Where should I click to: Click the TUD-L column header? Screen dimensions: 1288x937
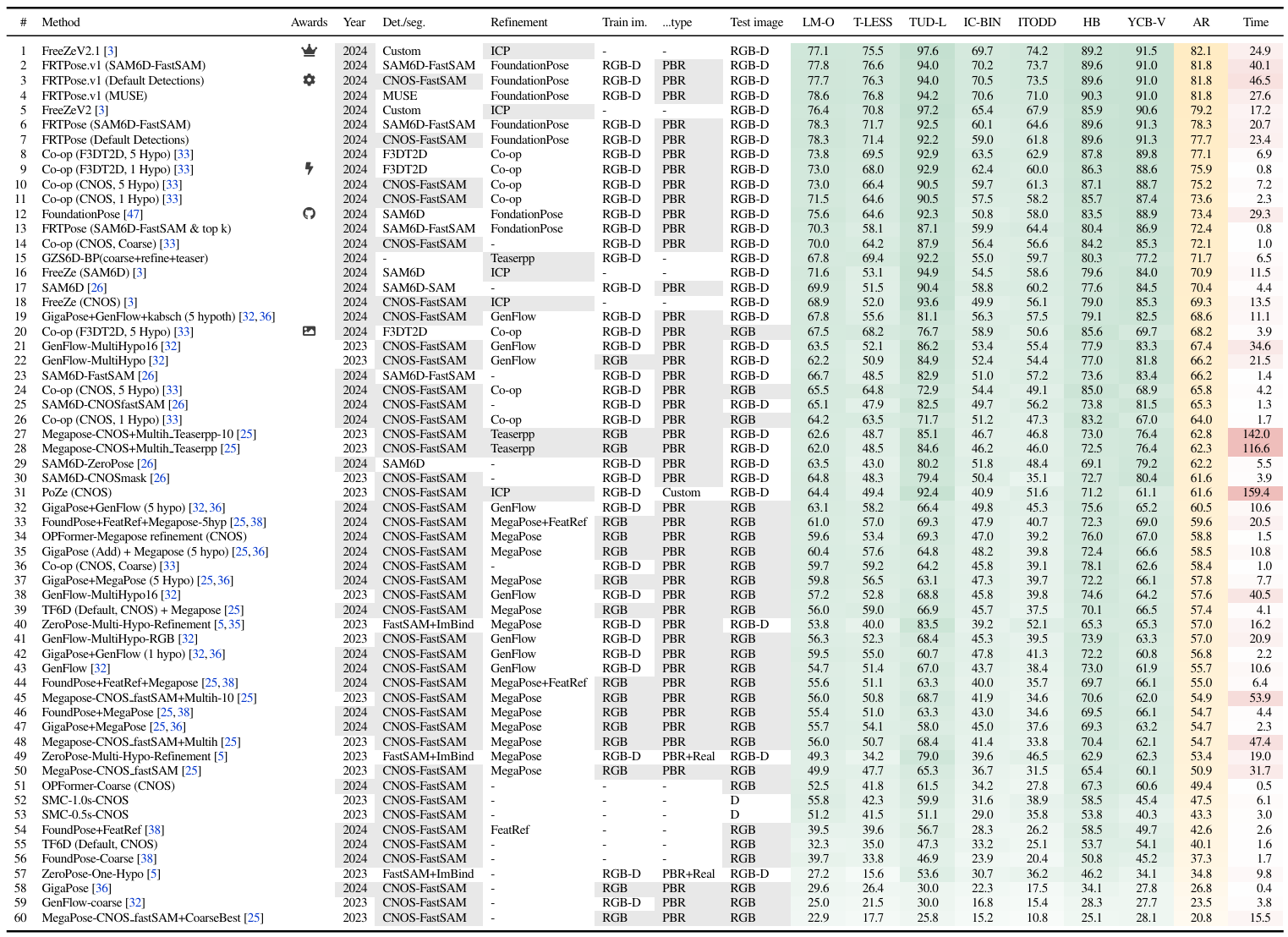tap(928, 22)
